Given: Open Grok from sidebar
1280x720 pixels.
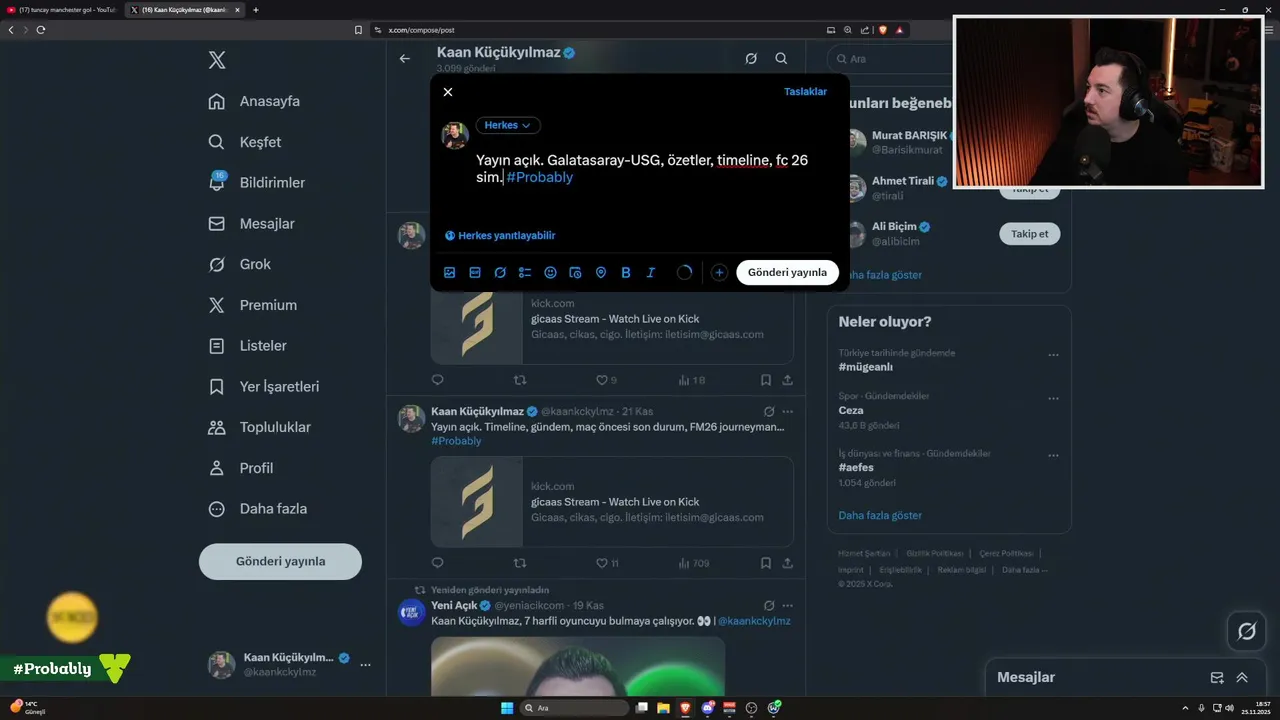Looking at the screenshot, I should pyautogui.click(x=240, y=264).
